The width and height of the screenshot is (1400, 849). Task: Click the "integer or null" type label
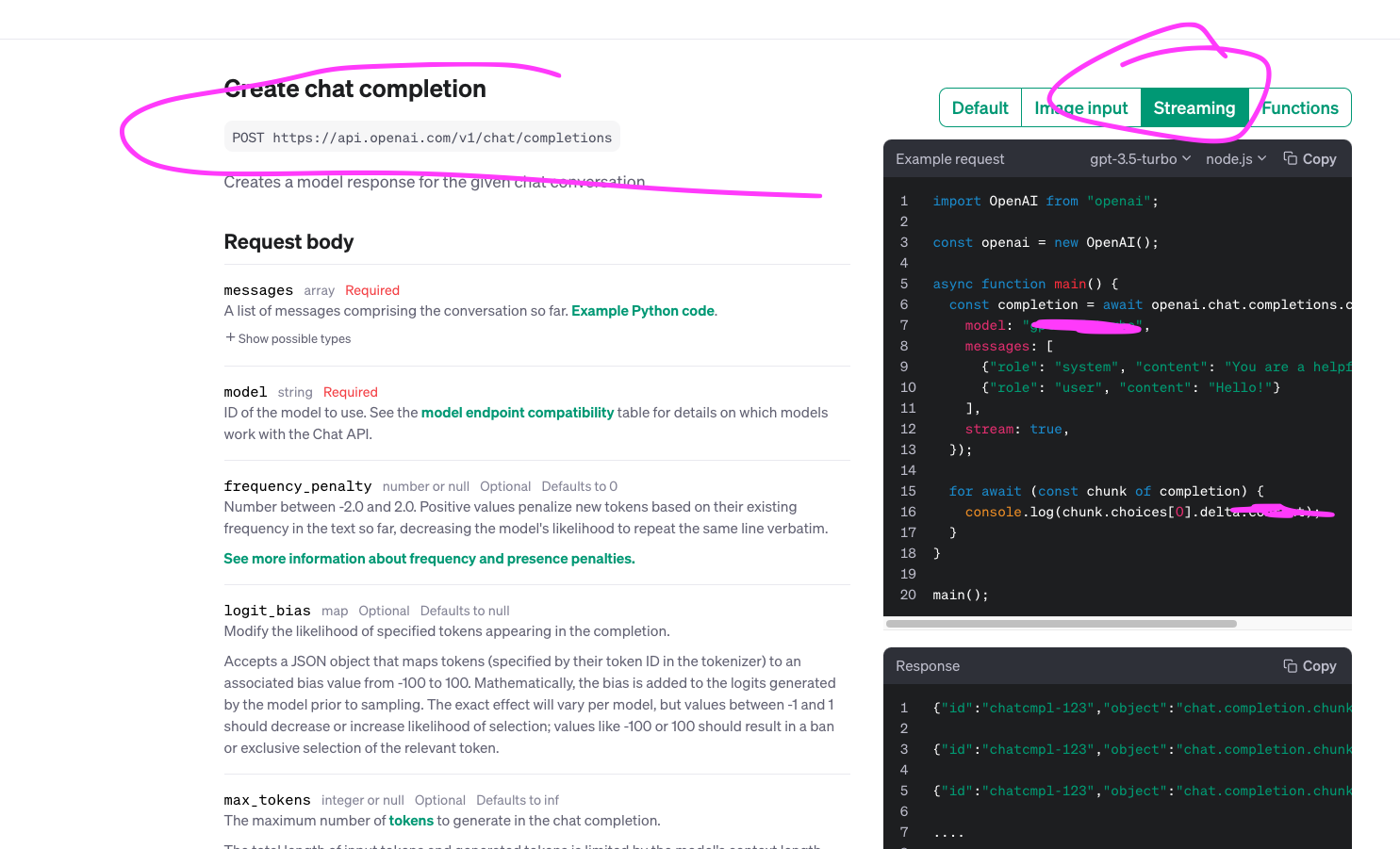click(363, 800)
